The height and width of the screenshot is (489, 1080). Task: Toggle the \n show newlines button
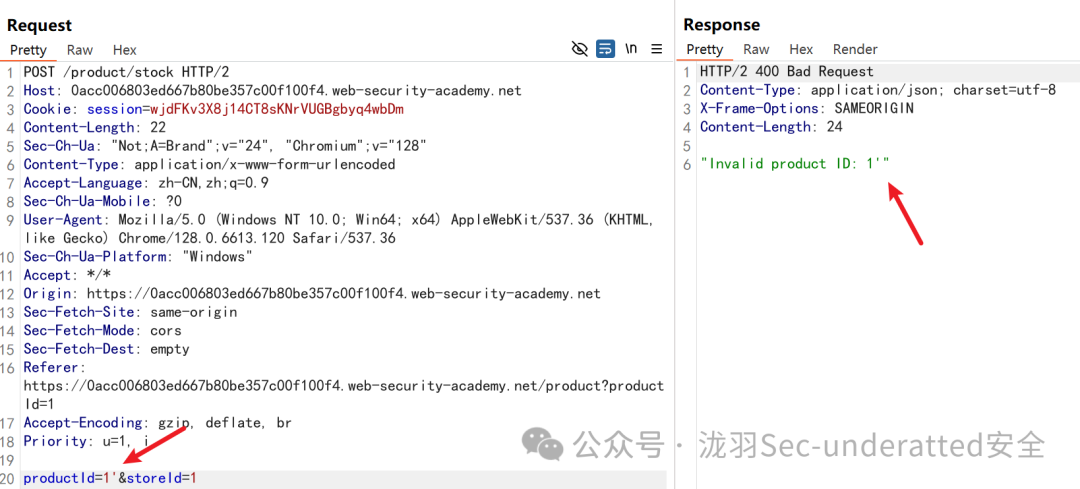click(x=631, y=49)
